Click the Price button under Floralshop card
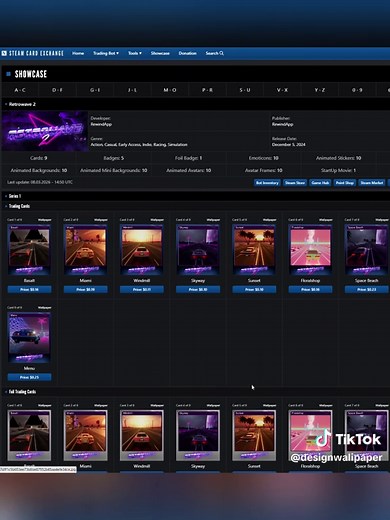The width and height of the screenshot is (390, 520). point(310,289)
